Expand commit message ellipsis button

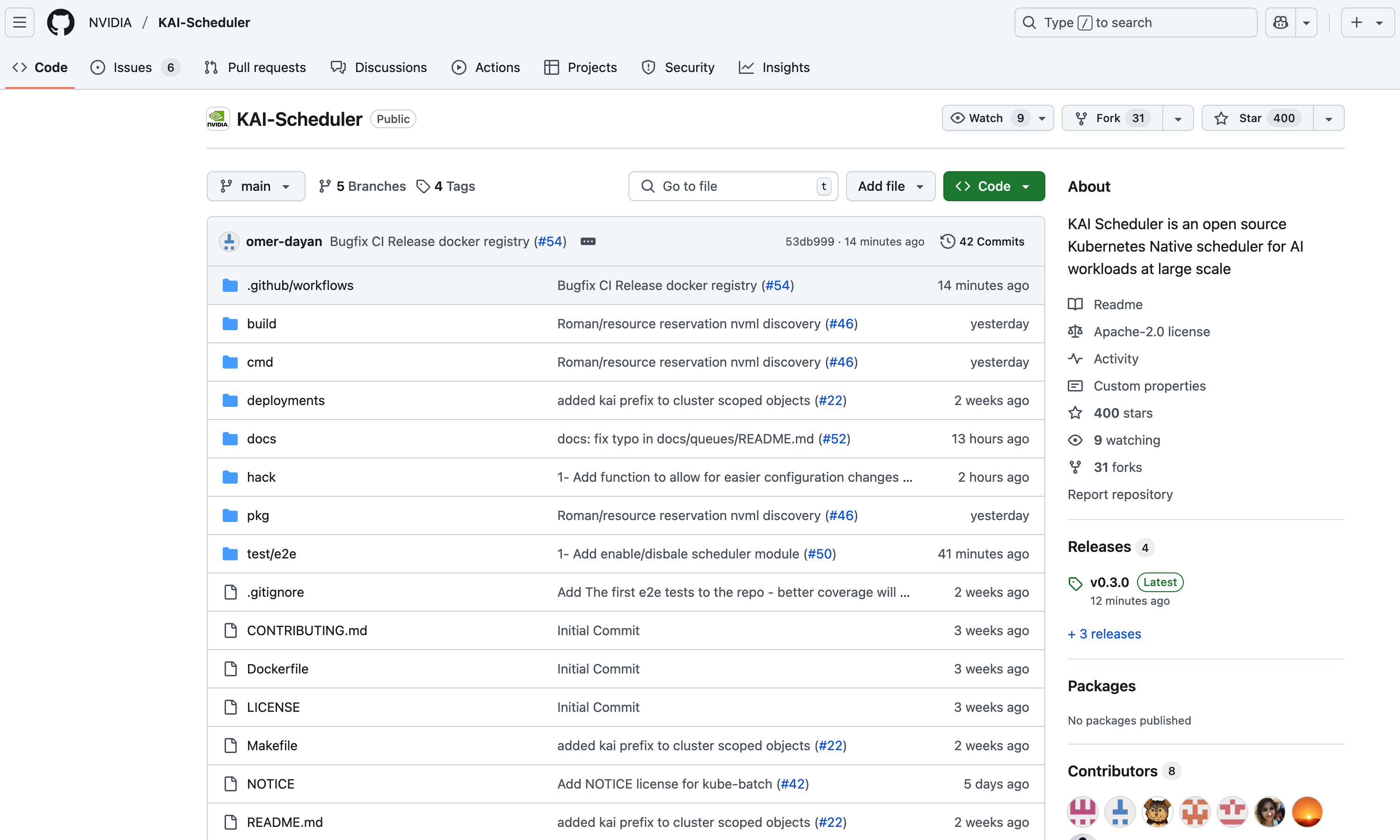[x=588, y=242]
